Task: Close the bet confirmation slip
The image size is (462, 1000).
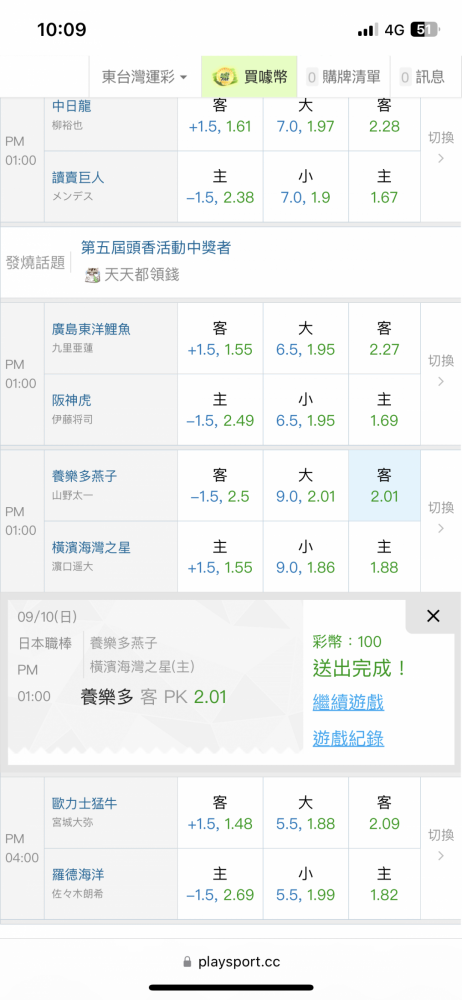Action: 433,615
